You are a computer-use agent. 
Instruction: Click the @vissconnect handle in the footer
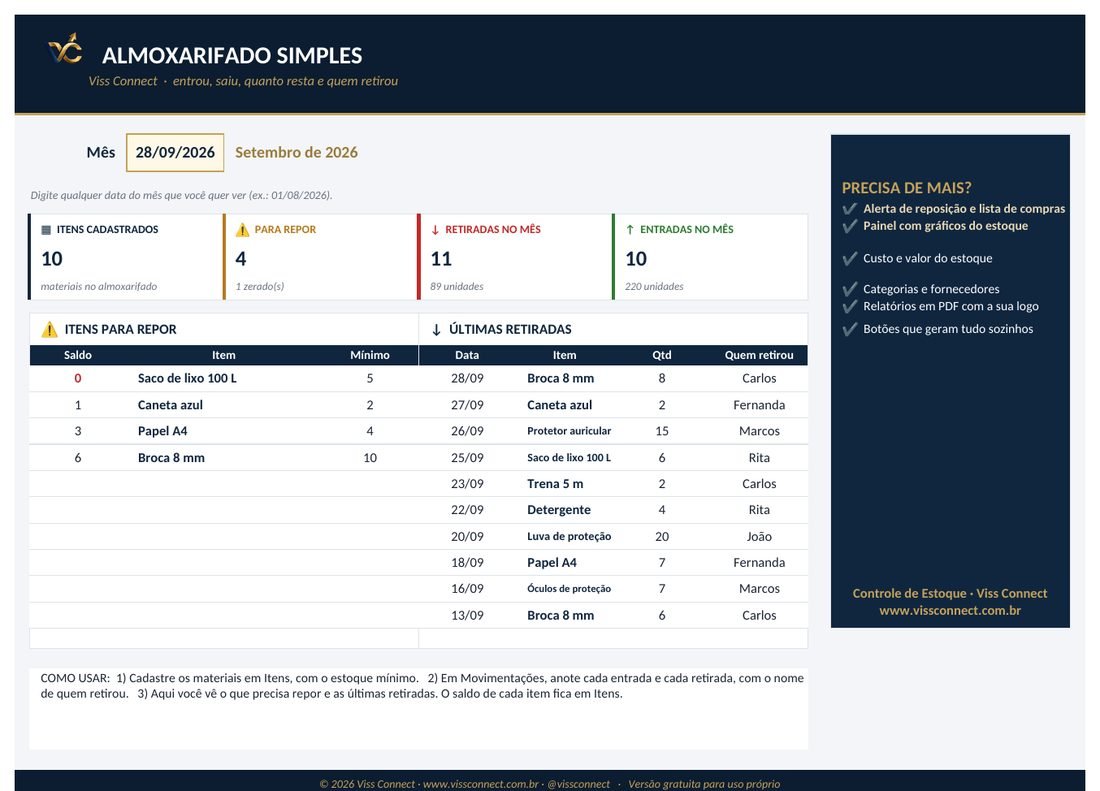pos(579,784)
